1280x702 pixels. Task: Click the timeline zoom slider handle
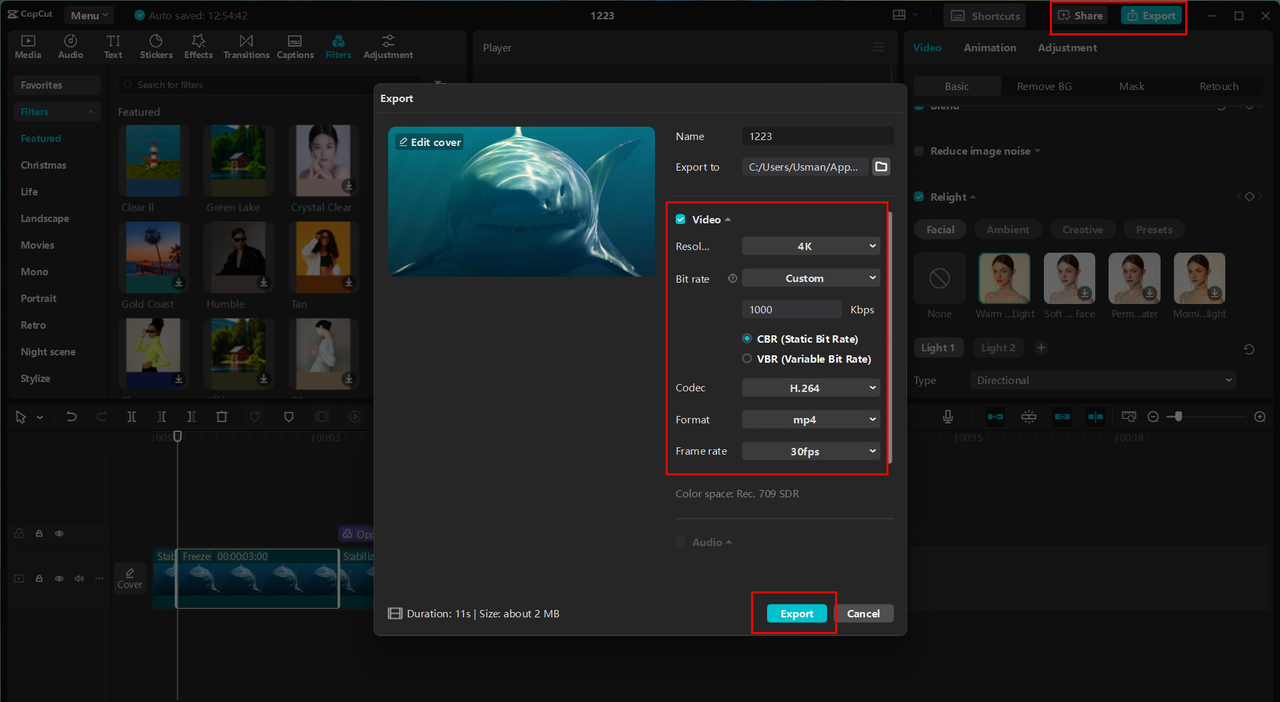pyautogui.click(x=1179, y=416)
